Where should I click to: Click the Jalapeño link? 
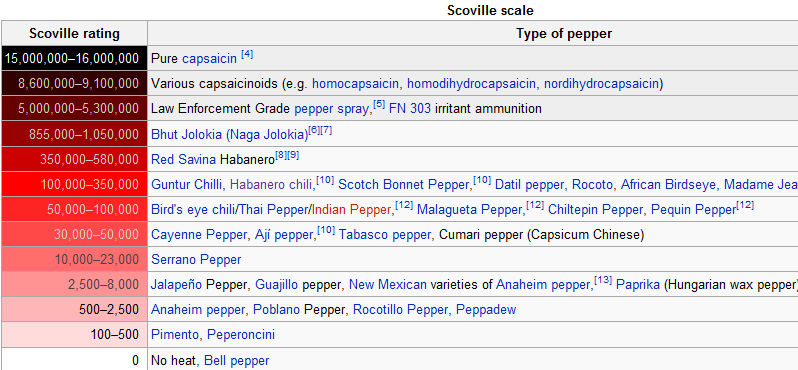coord(177,284)
